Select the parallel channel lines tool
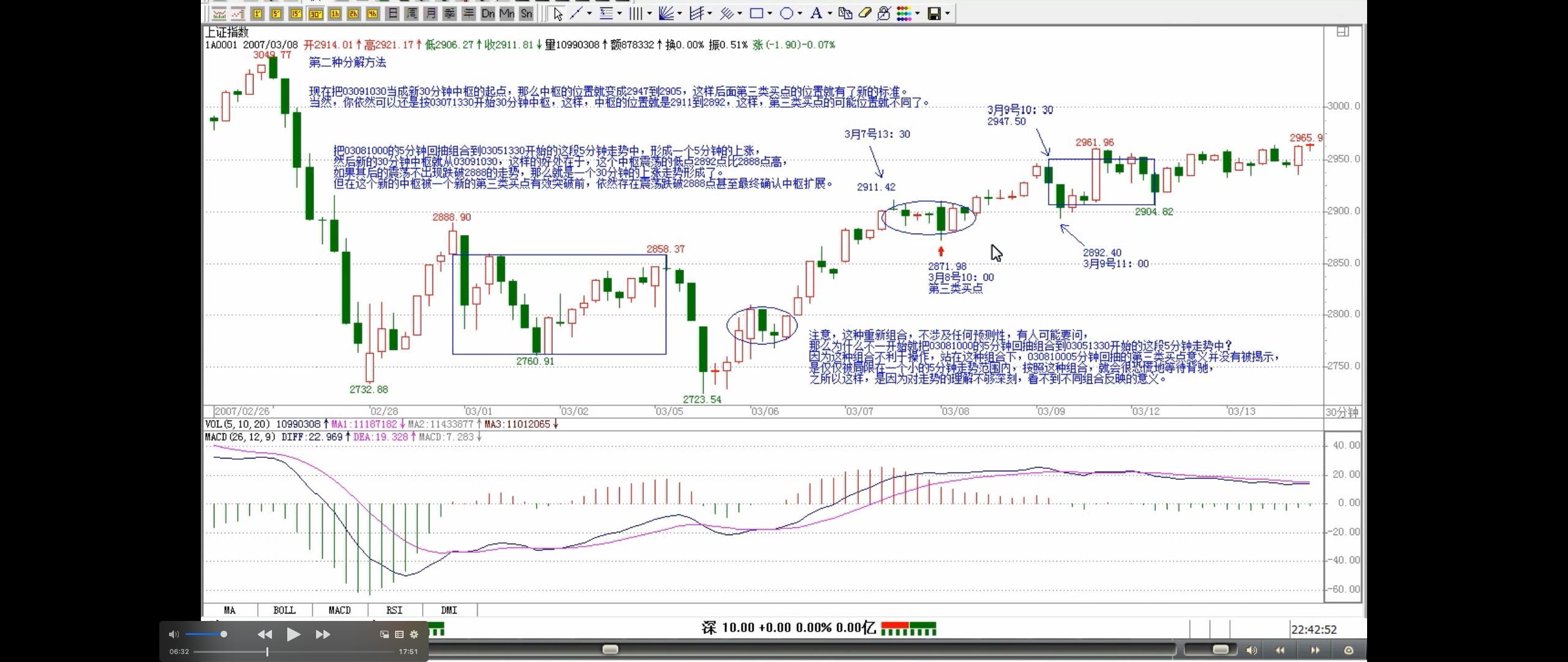The image size is (1568, 662). click(726, 13)
